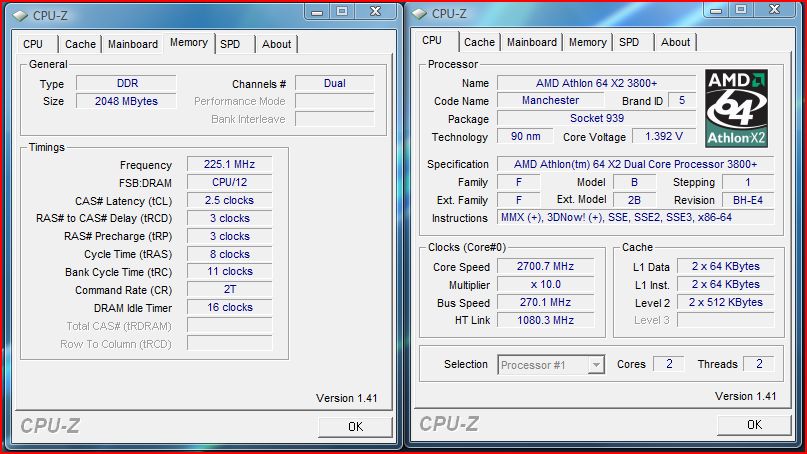The width and height of the screenshot is (807, 454).
Task: Open the About tab in the left window
Action: [x=276, y=44]
